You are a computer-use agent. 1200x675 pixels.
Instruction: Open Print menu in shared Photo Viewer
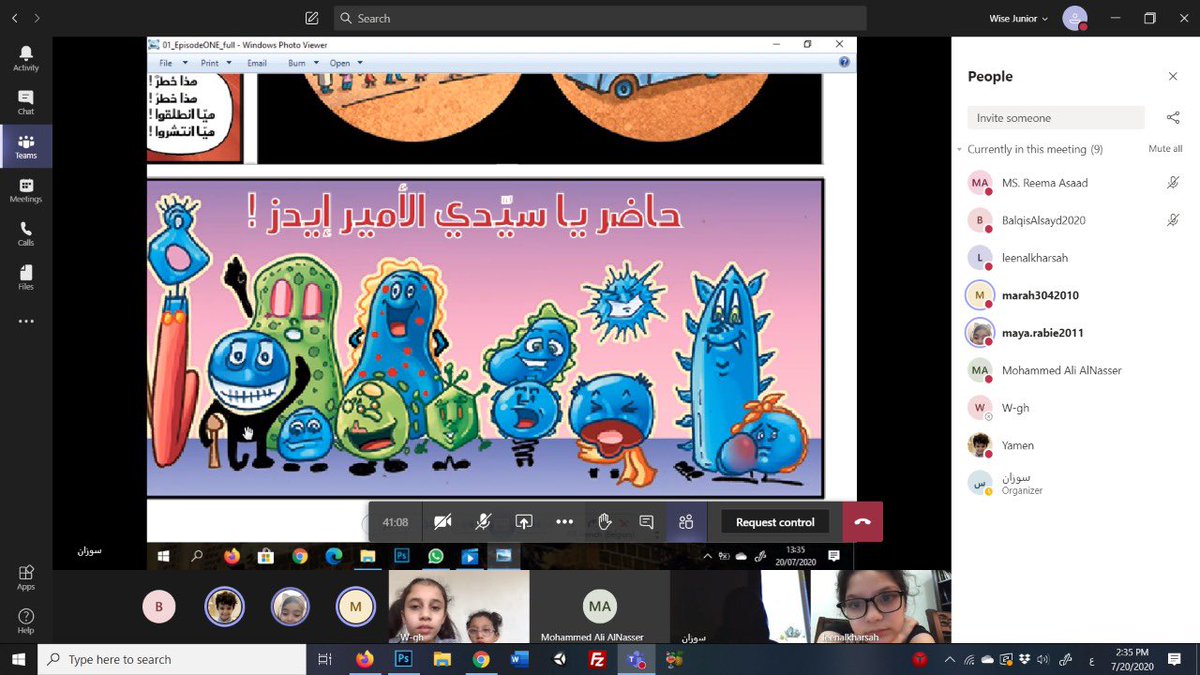[215, 63]
